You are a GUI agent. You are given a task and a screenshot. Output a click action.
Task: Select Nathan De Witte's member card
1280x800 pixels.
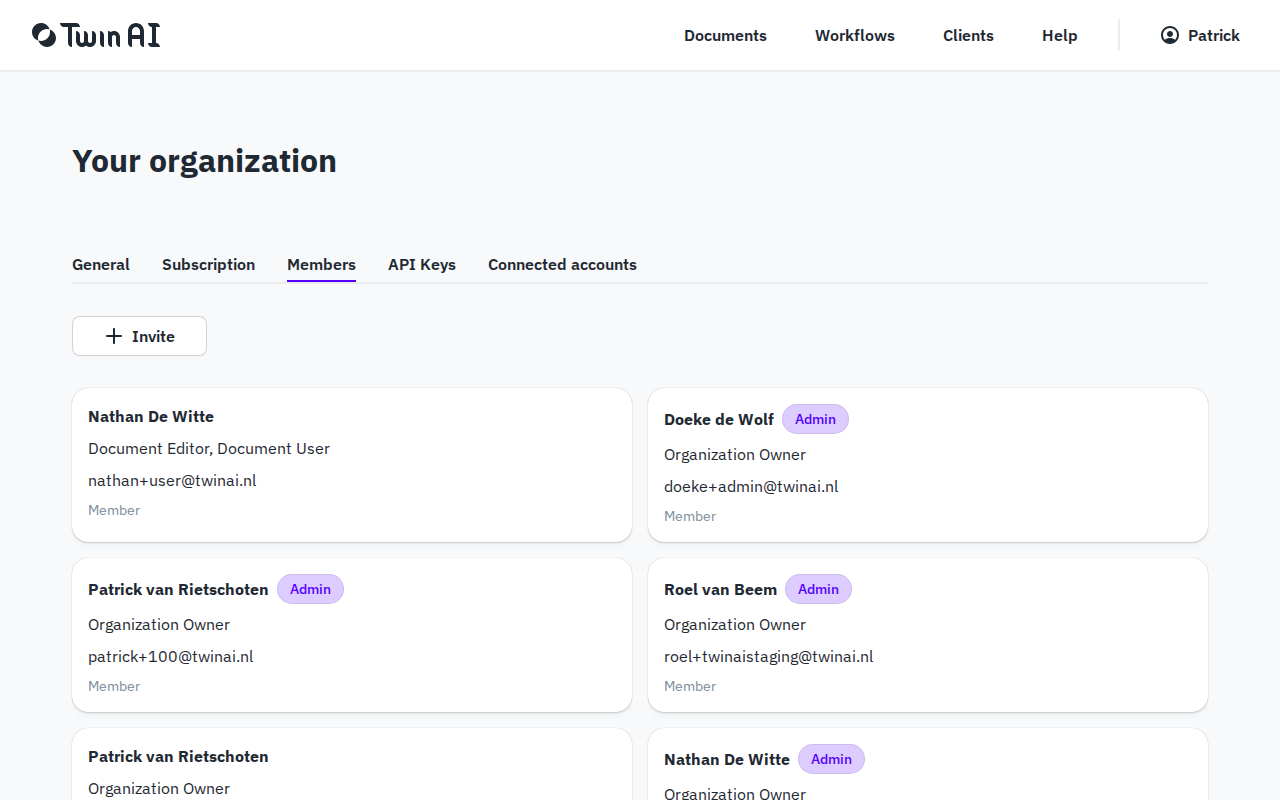[x=352, y=465]
